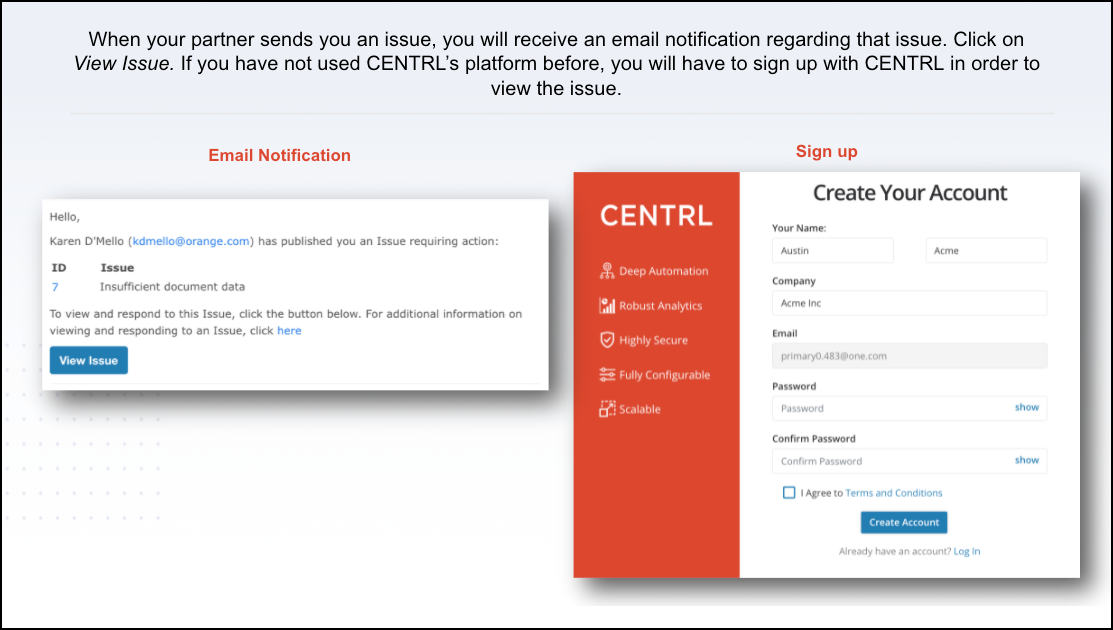This screenshot has height=630, width=1113.
Task: Click the 'Fully Configurable' label
Action: 664,375
